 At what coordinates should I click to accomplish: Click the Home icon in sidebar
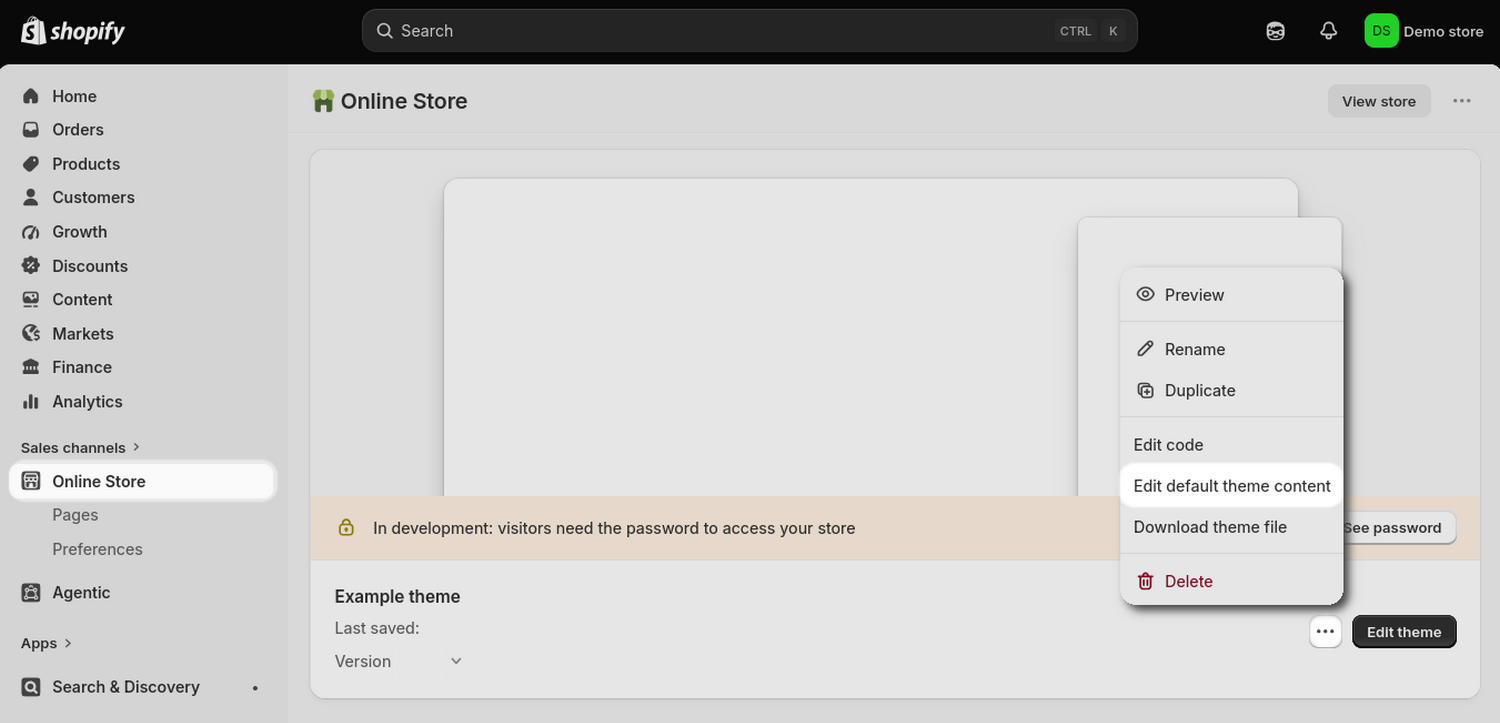31,96
